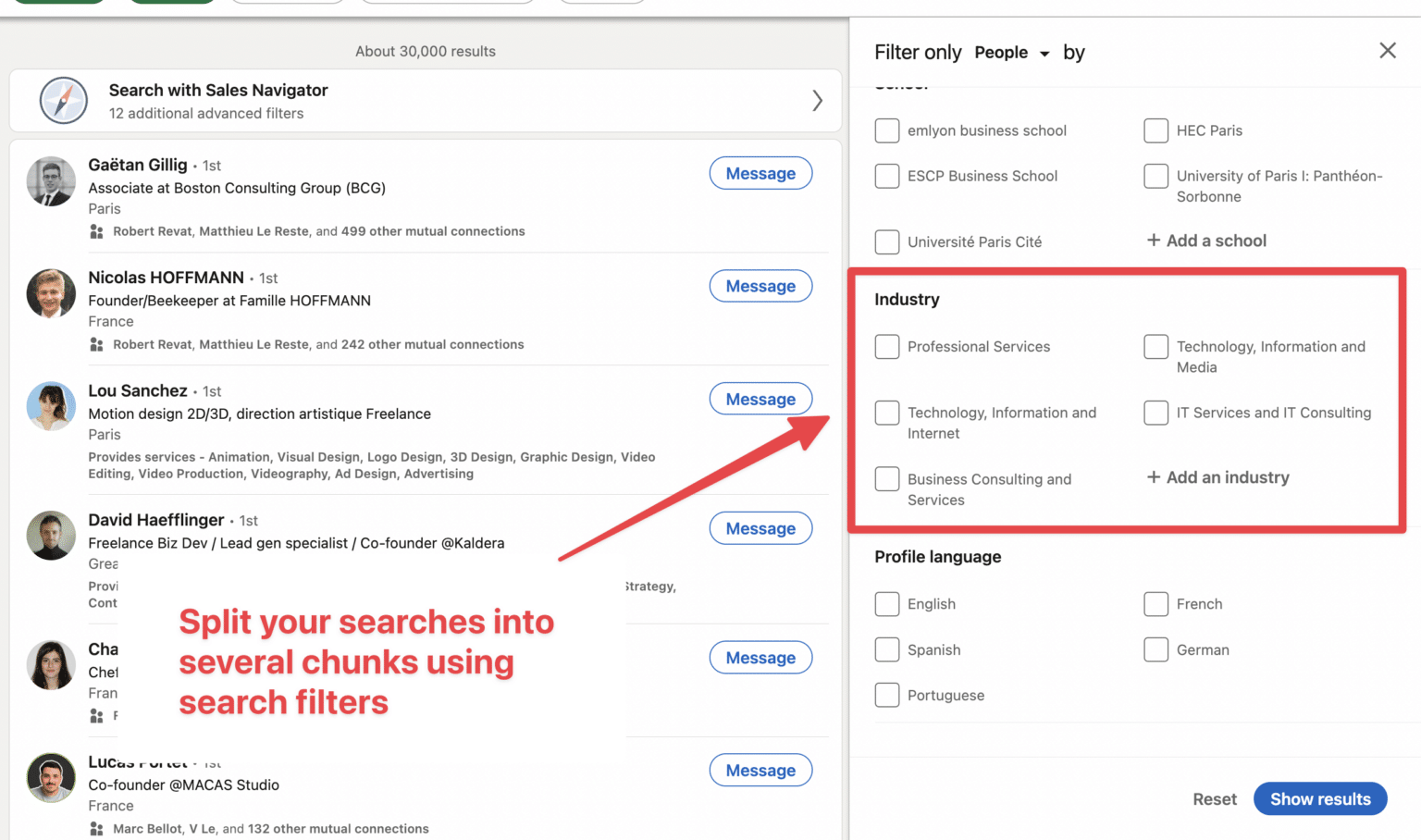The width and height of the screenshot is (1421, 840).
Task: Message Lou Sanchez
Action: pos(760,399)
